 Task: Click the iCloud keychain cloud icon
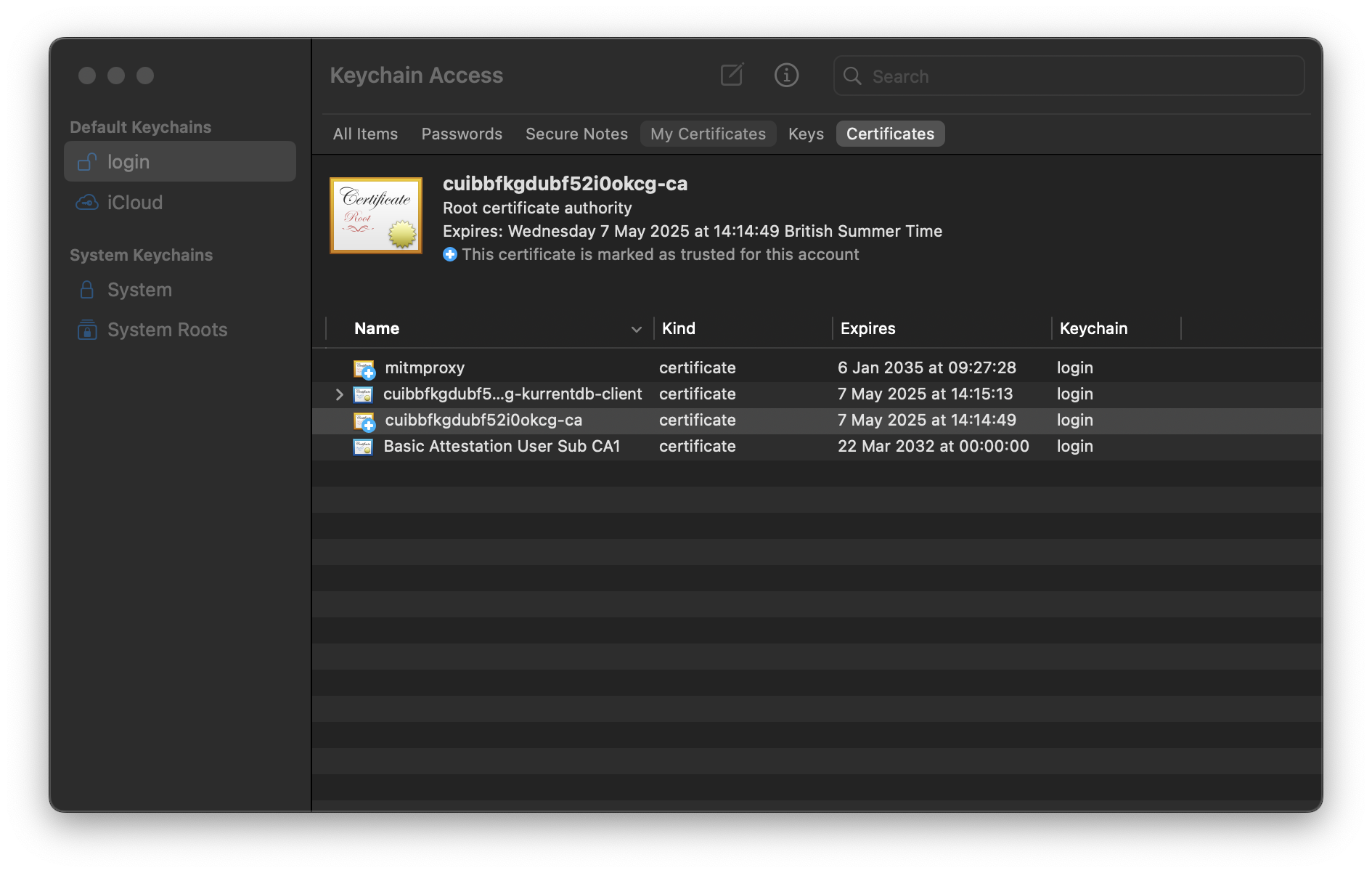tap(86, 202)
